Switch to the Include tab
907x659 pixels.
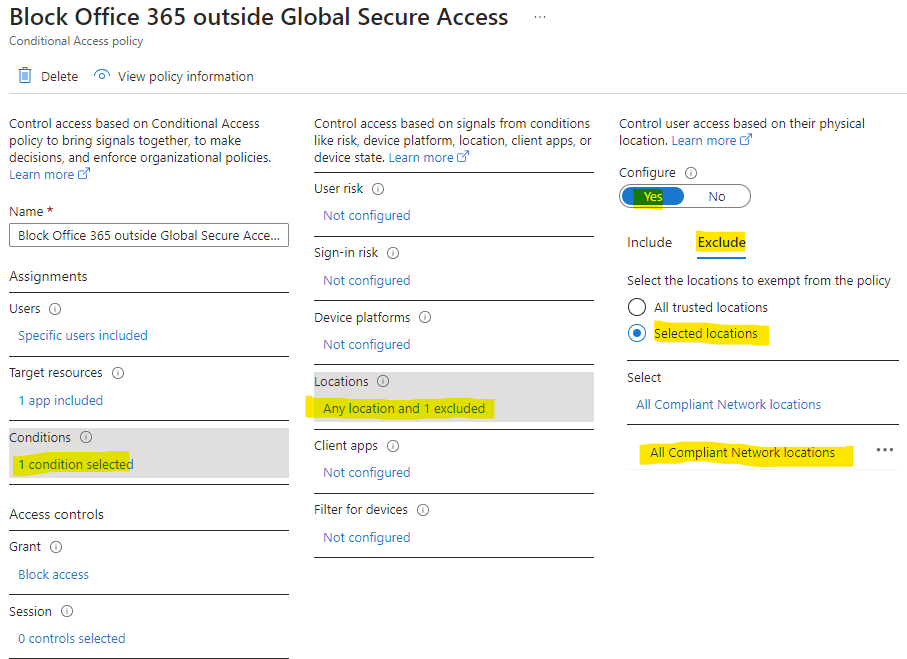(x=650, y=242)
